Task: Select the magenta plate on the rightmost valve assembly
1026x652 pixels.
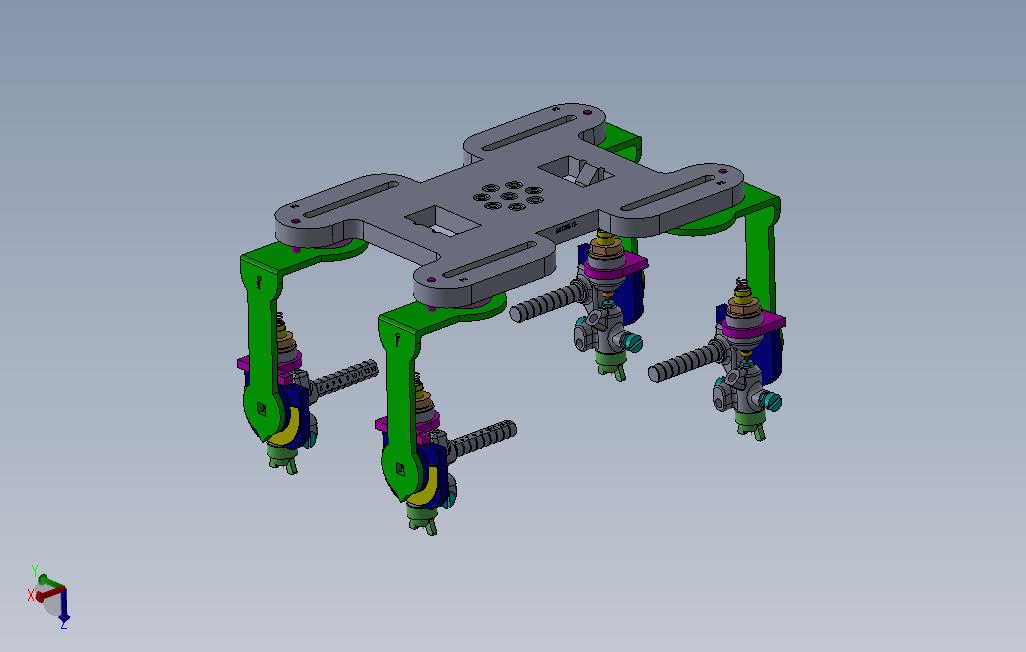Action: click(752, 323)
